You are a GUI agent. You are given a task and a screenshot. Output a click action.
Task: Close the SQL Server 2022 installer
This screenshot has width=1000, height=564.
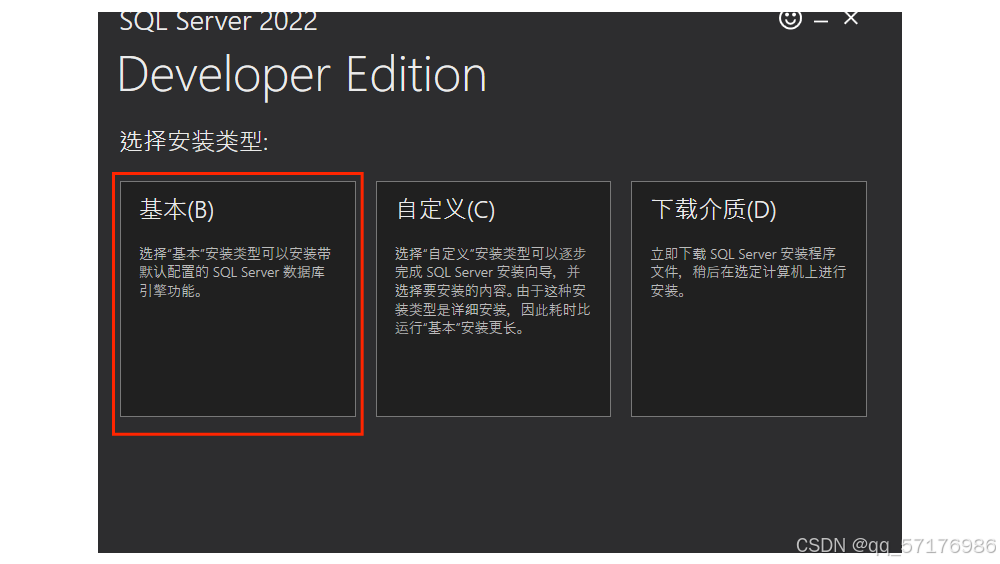[x=851, y=19]
